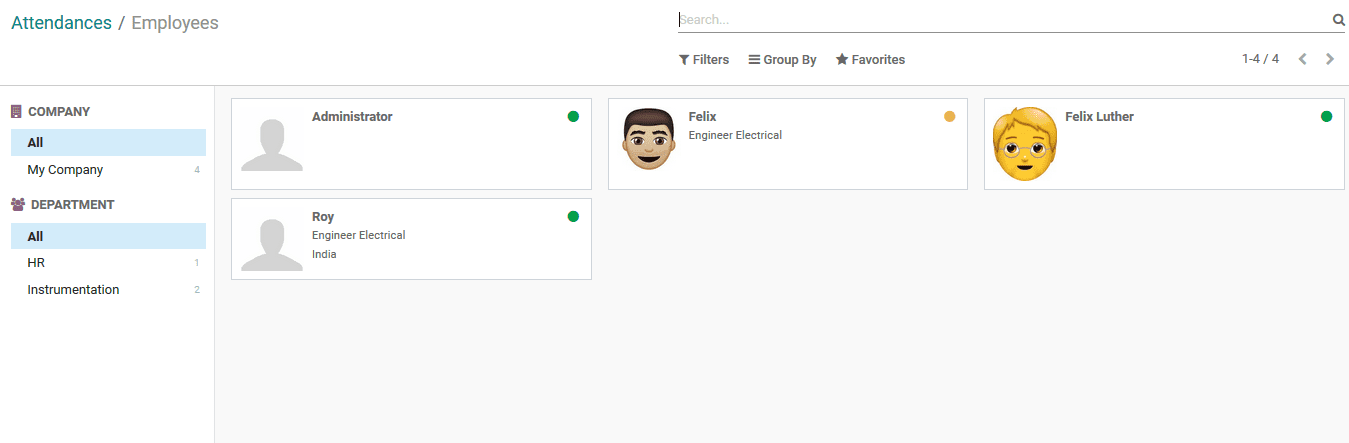Open the Roy employee name
This screenshot has height=443, width=1349.
click(x=323, y=217)
